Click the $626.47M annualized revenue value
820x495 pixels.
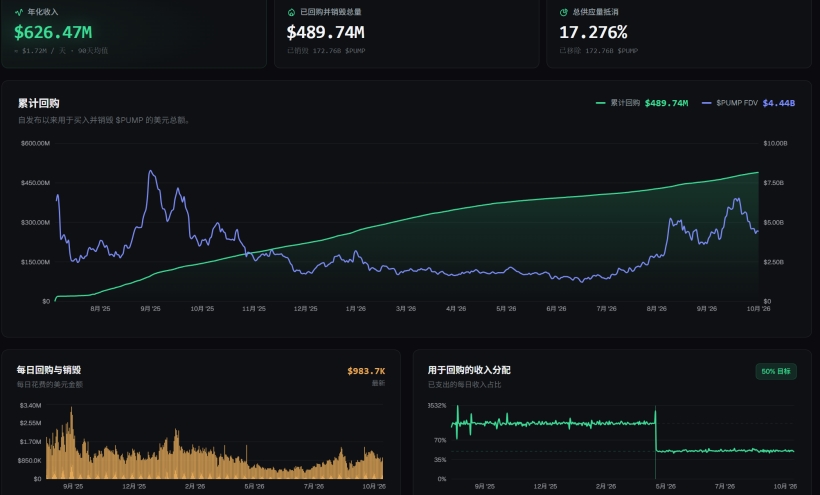pyautogui.click(x=53, y=32)
